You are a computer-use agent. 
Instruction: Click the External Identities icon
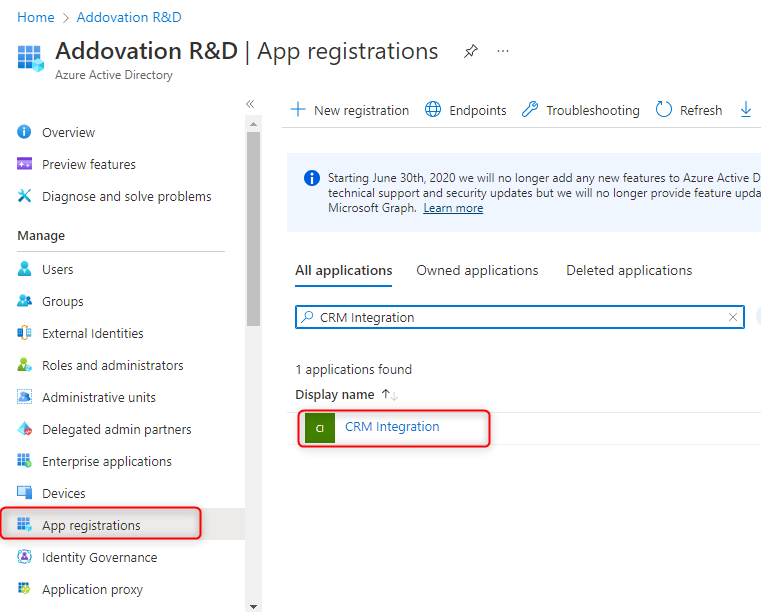coord(24,333)
